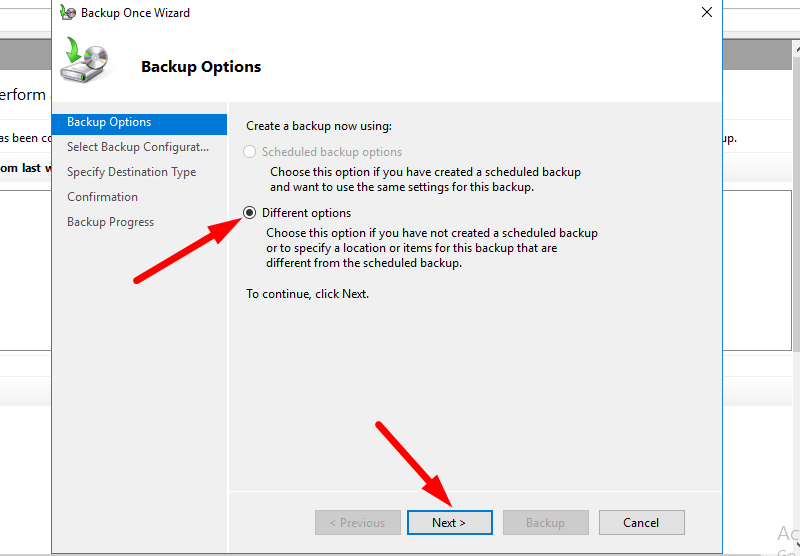Click the large backup disc icon in header

tap(84, 60)
